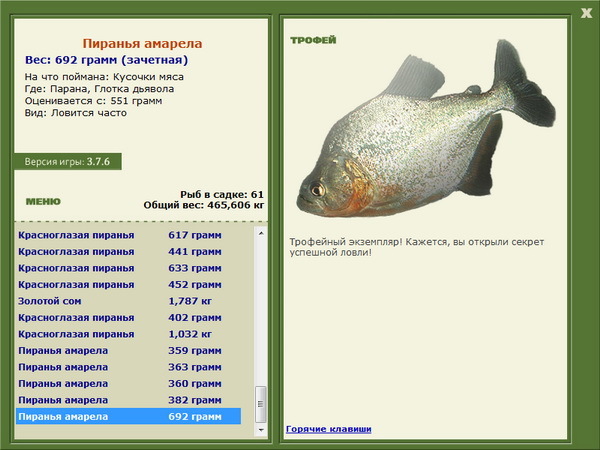Select Красноглазая пиранья 441 грамм row
The width and height of the screenshot is (600, 450).
tap(128, 251)
